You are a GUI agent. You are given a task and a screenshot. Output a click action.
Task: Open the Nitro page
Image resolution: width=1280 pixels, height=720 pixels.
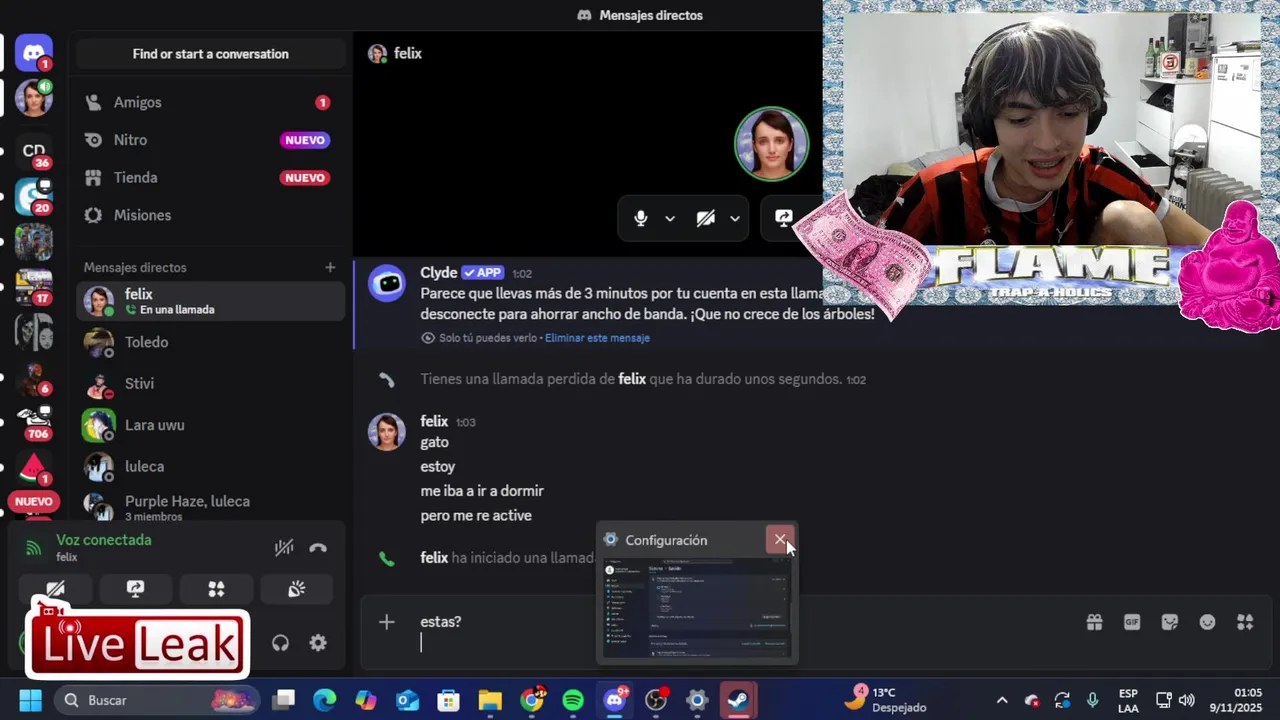pyautogui.click(x=210, y=140)
